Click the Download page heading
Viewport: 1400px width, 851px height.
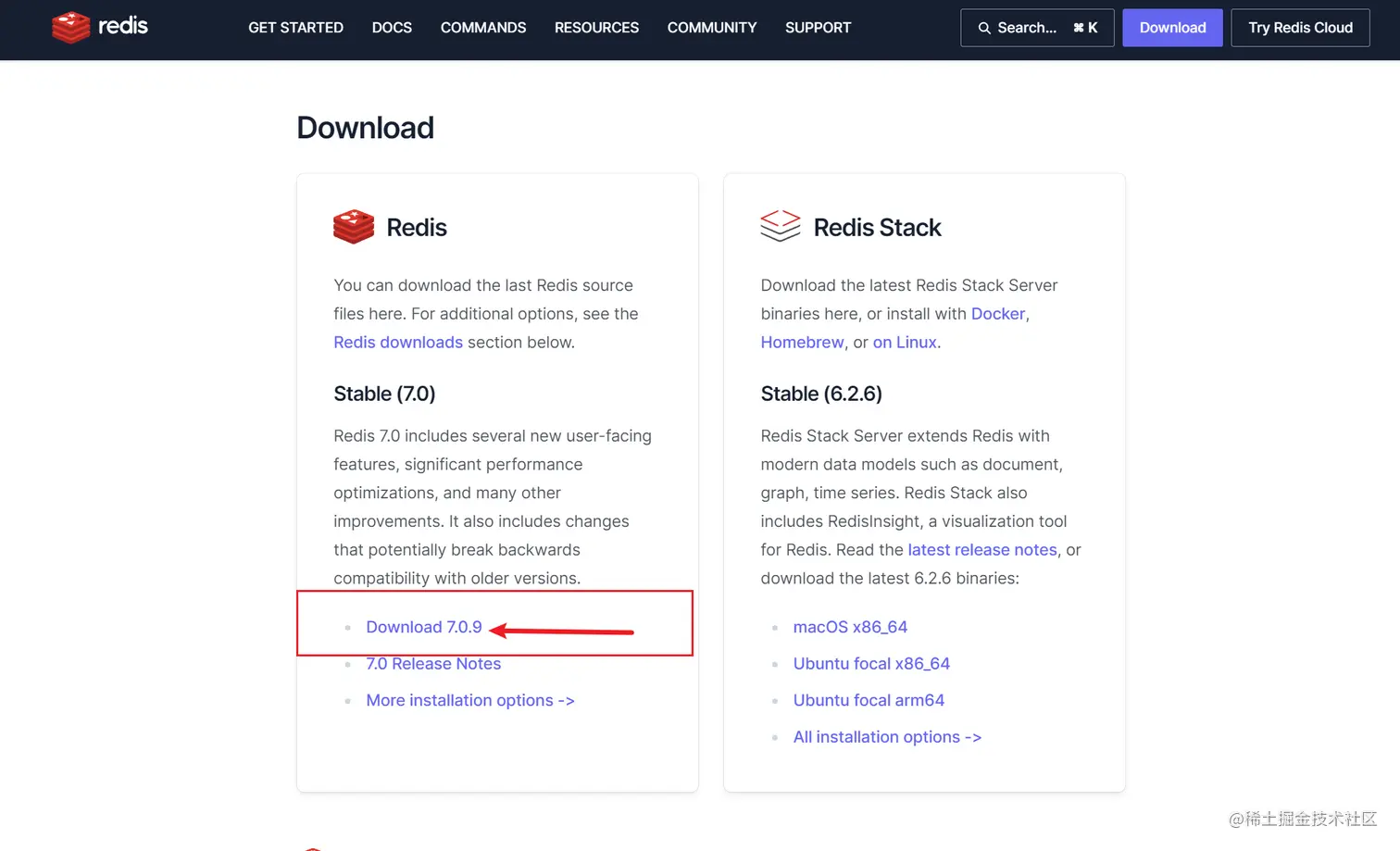tap(365, 128)
